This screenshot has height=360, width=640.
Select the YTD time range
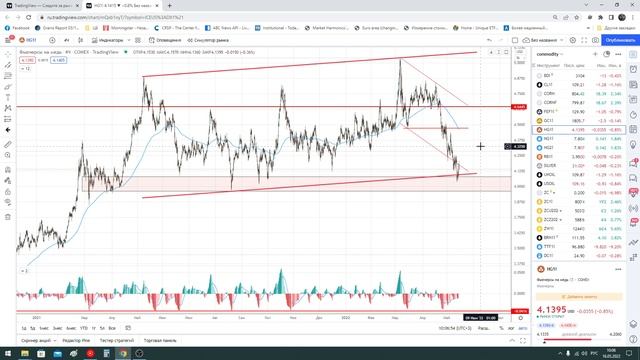pyautogui.click(x=84, y=328)
